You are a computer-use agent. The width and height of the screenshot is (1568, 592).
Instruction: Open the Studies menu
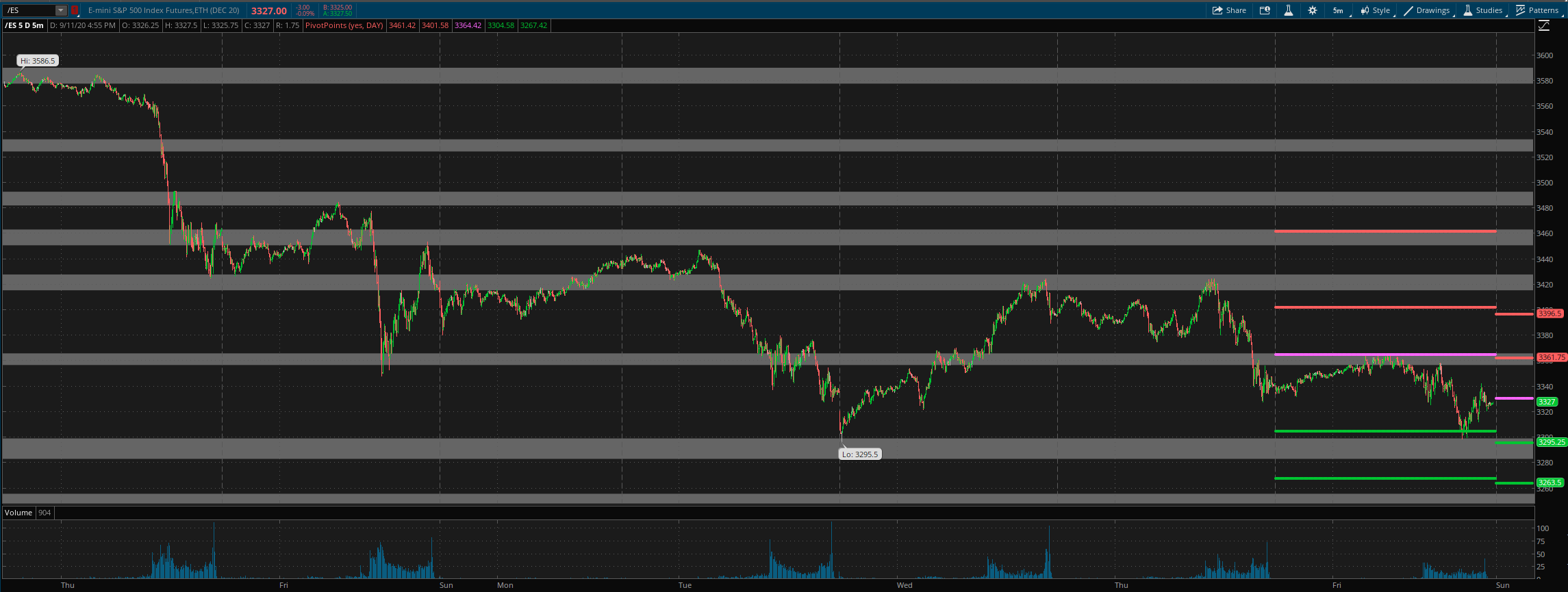[x=1483, y=10]
